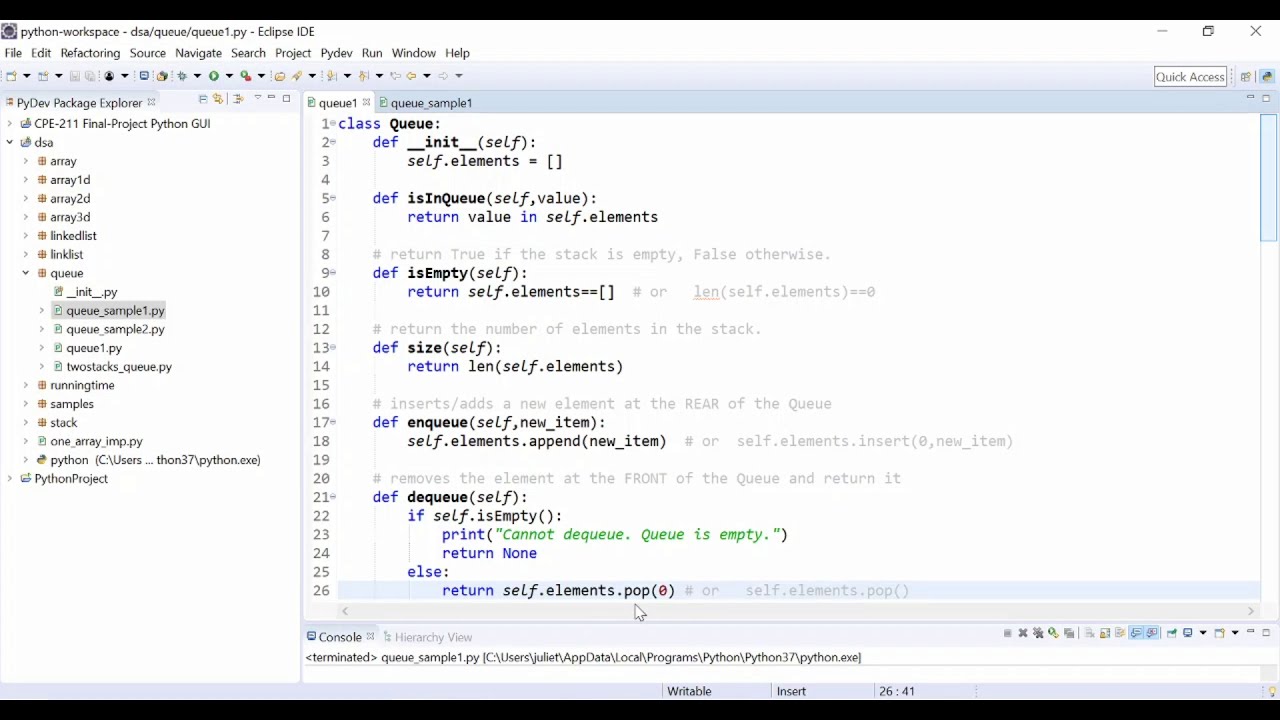1280x720 pixels.
Task: Click the Last Edit Location arrow icon
Action: point(394,76)
